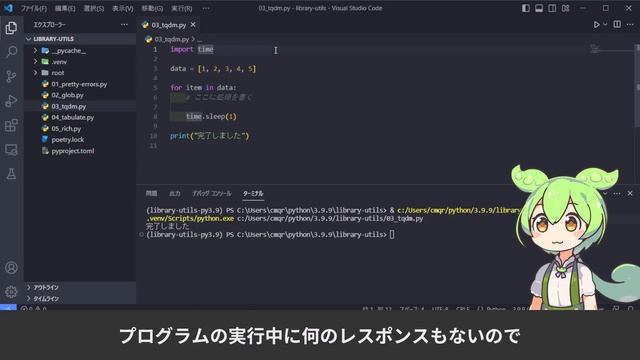This screenshot has width=640, height=360.
Task: Click the ellipsis breadcrumb after 03_tqdm.py
Action: 200,39
